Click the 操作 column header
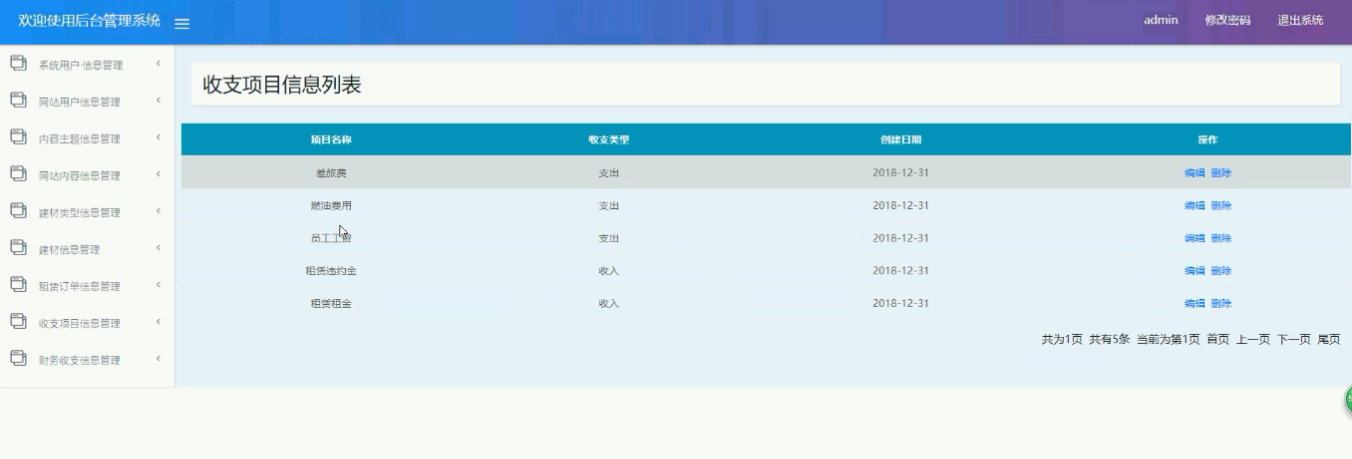The width and height of the screenshot is (1352, 459). click(x=1208, y=140)
